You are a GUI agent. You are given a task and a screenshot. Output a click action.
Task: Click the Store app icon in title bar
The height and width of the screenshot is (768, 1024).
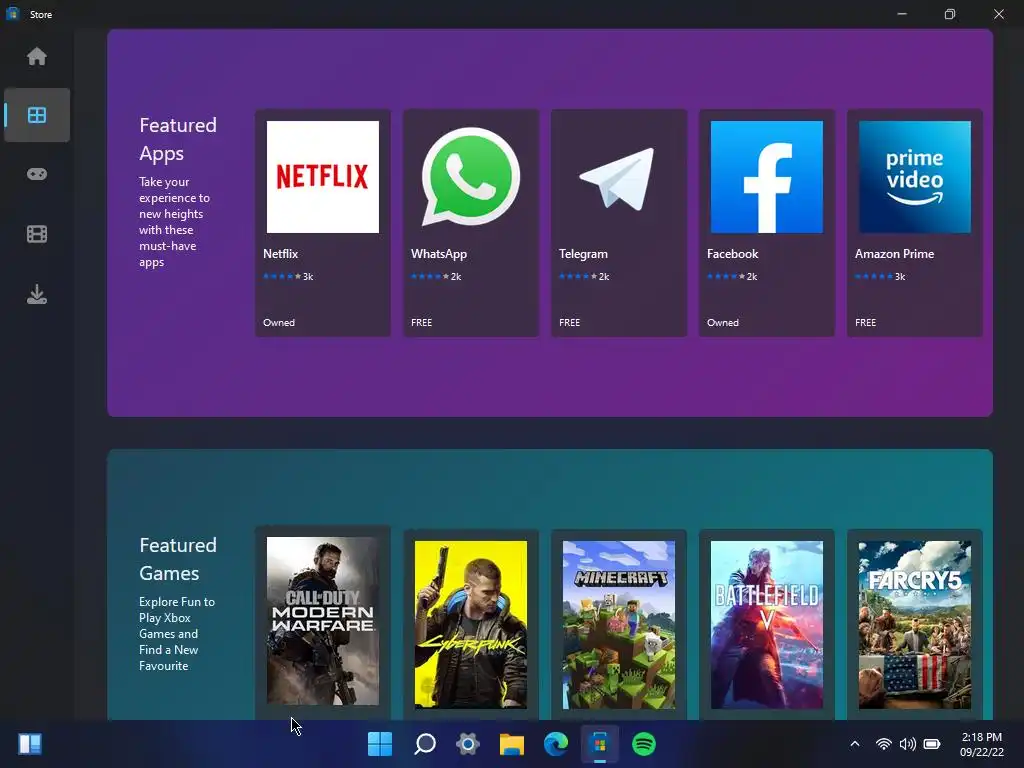click(13, 14)
